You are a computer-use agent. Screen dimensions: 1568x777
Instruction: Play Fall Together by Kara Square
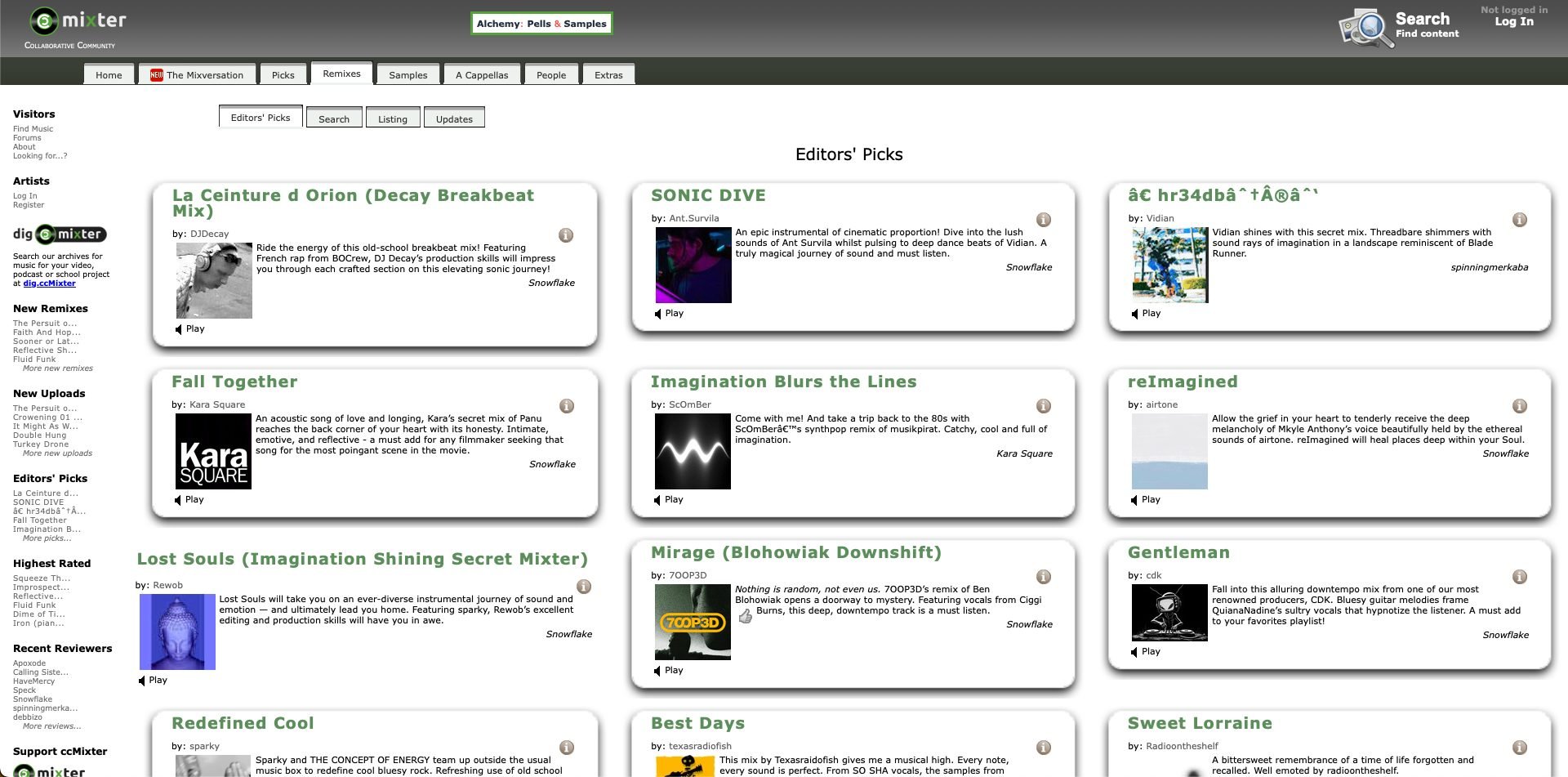[x=189, y=499]
